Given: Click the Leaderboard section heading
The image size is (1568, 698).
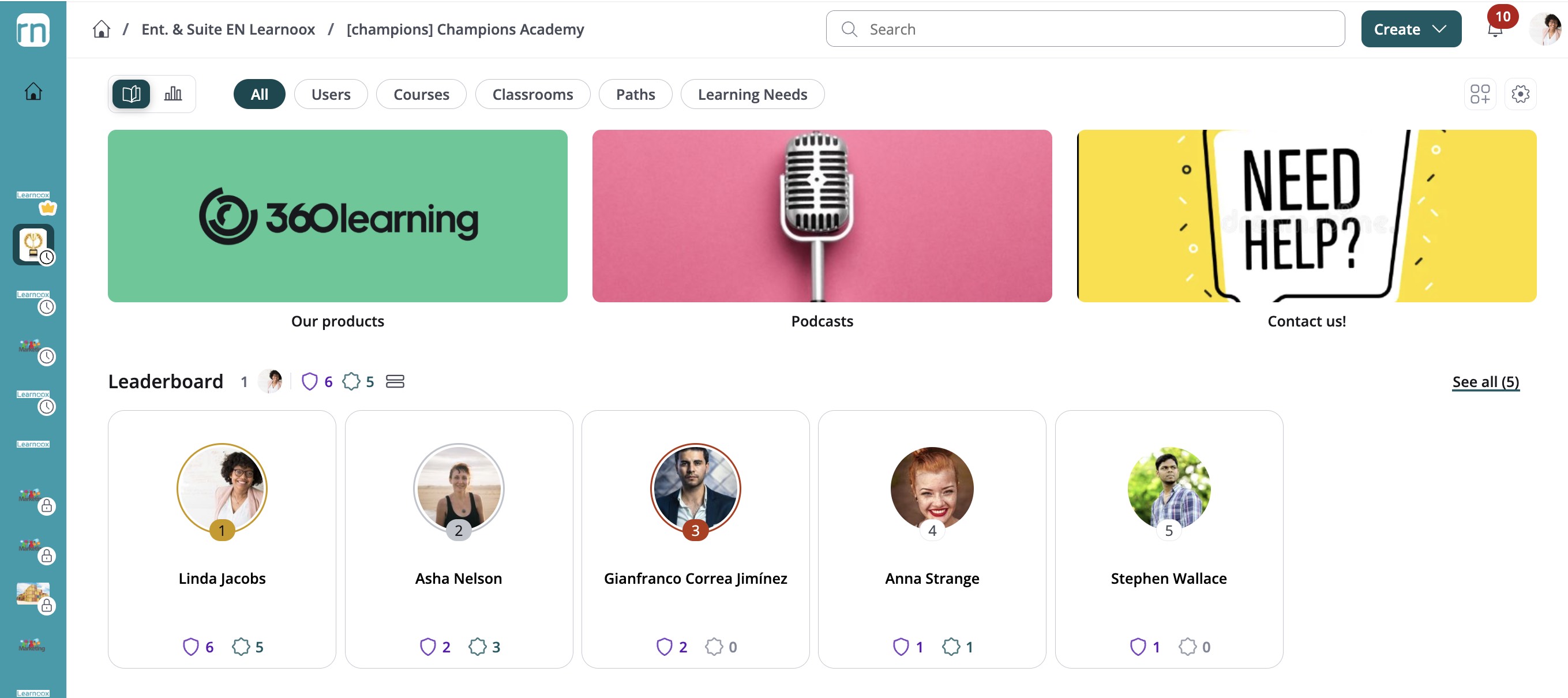Looking at the screenshot, I should 166,381.
